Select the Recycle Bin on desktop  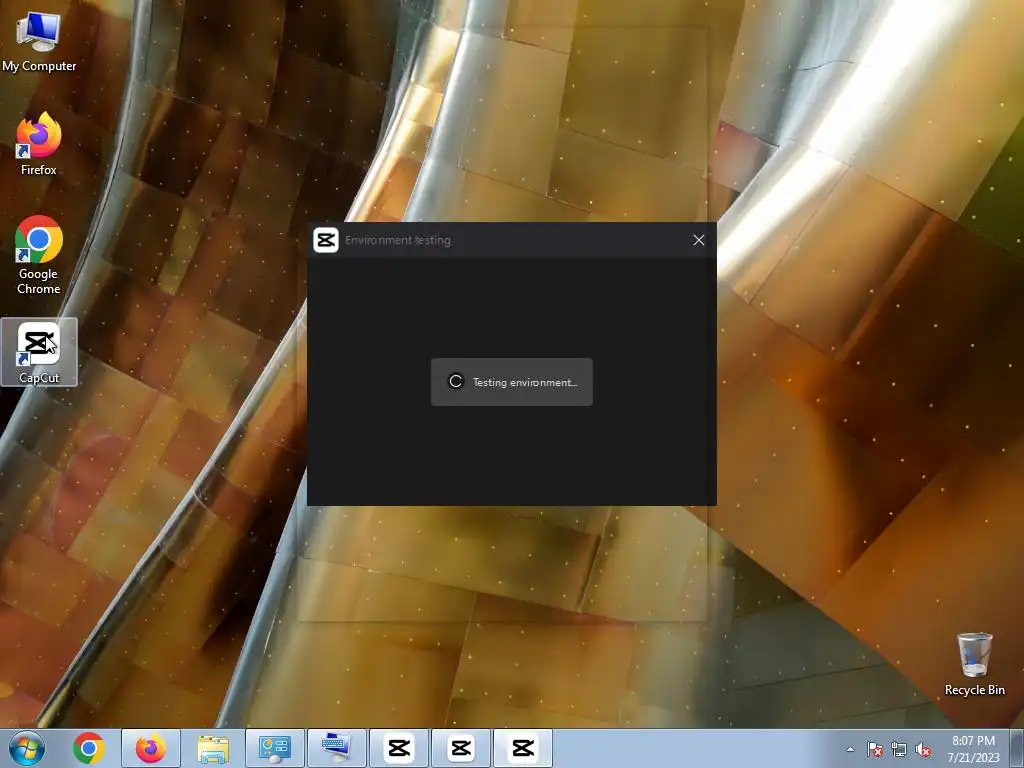tap(974, 664)
